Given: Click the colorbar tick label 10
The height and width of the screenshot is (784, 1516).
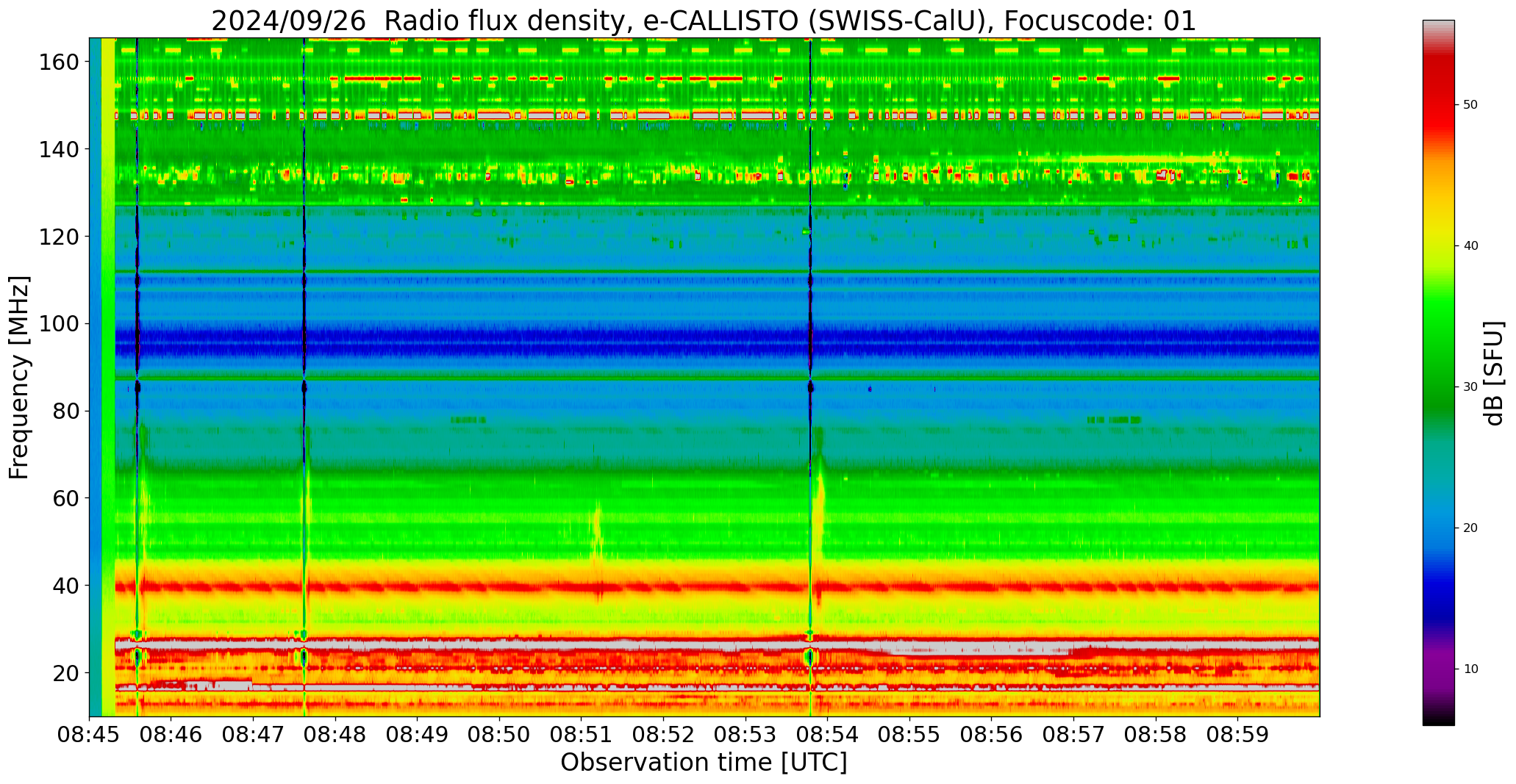Looking at the screenshot, I should coord(1471,669).
